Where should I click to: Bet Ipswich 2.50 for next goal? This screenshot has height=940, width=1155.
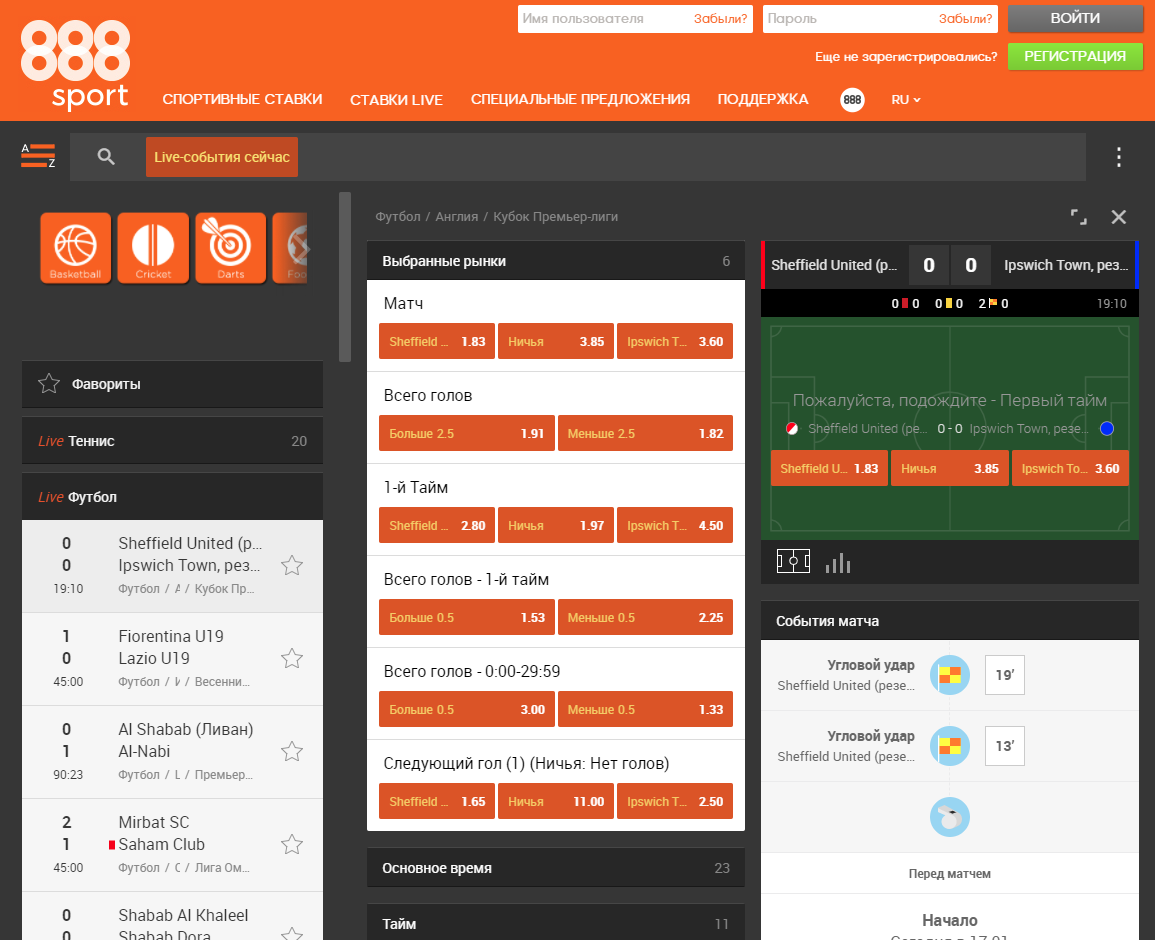[675, 802]
